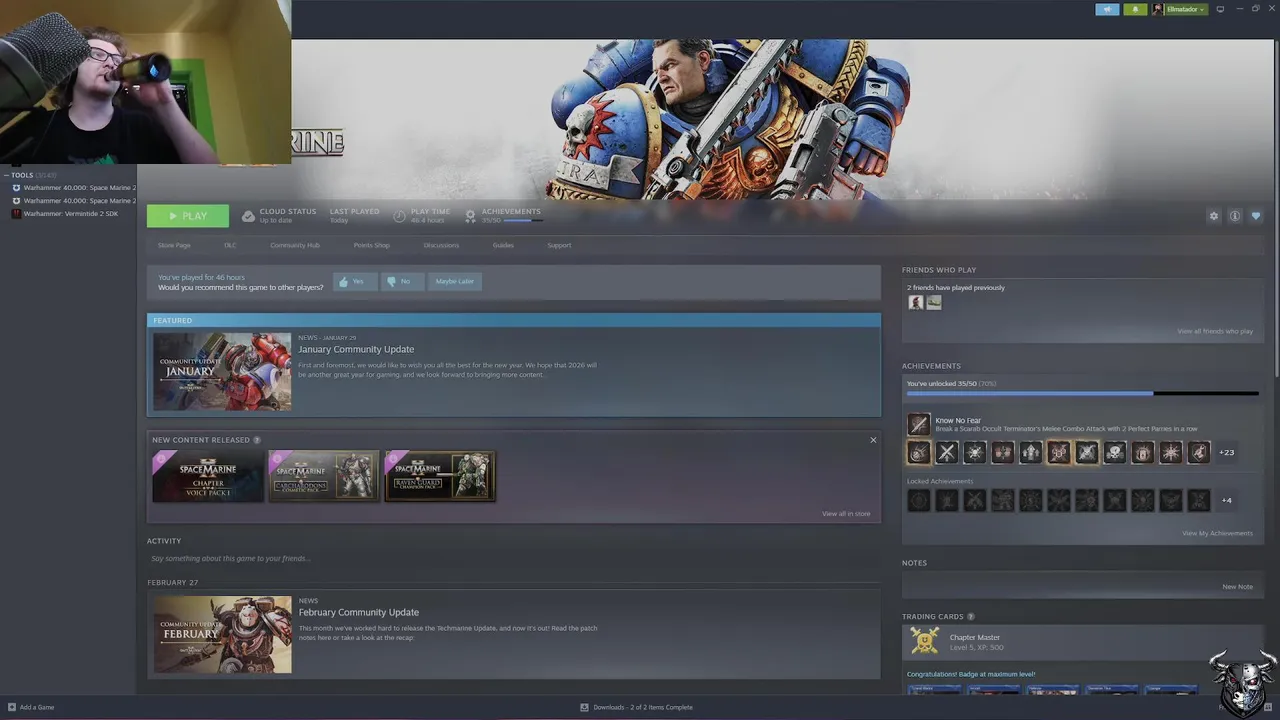Click the Last Played Today stat

coord(354,215)
